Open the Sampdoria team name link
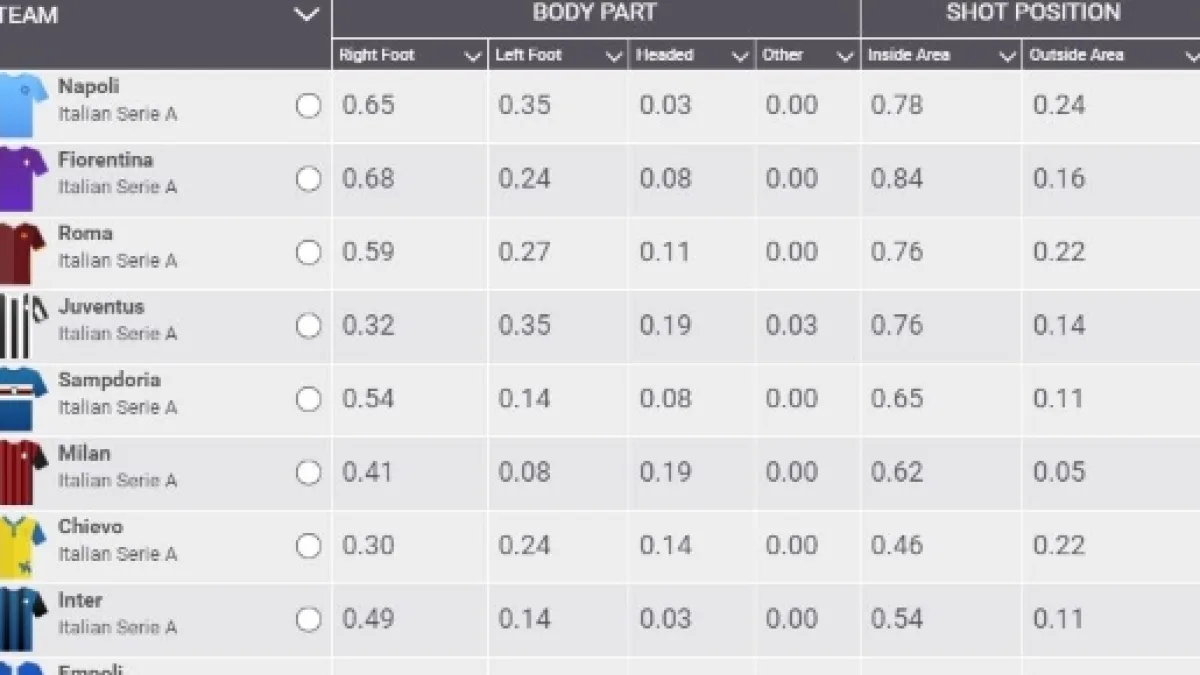 tap(109, 380)
